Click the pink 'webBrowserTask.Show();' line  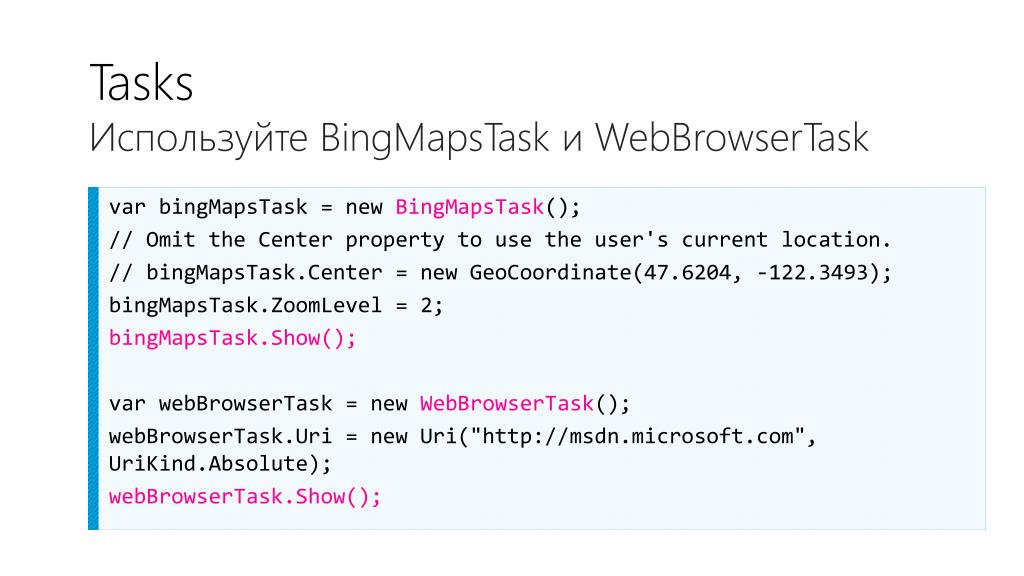pos(245,497)
